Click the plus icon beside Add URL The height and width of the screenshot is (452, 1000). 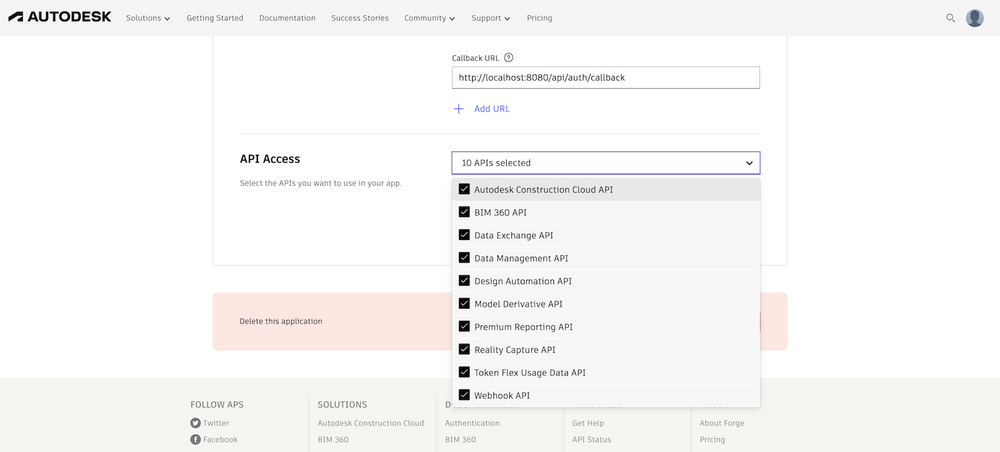pos(458,109)
